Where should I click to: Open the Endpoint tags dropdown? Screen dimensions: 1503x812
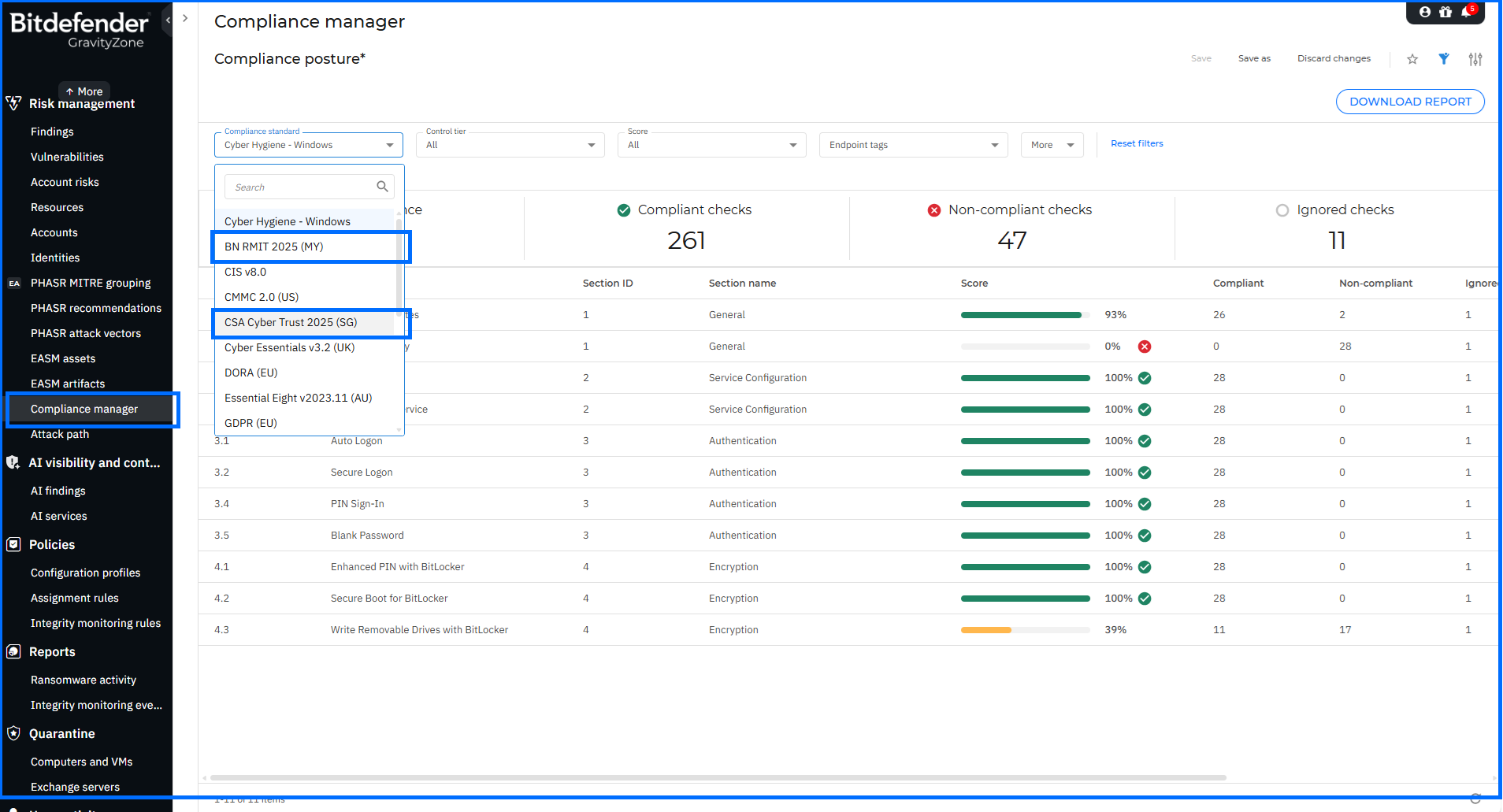point(914,145)
